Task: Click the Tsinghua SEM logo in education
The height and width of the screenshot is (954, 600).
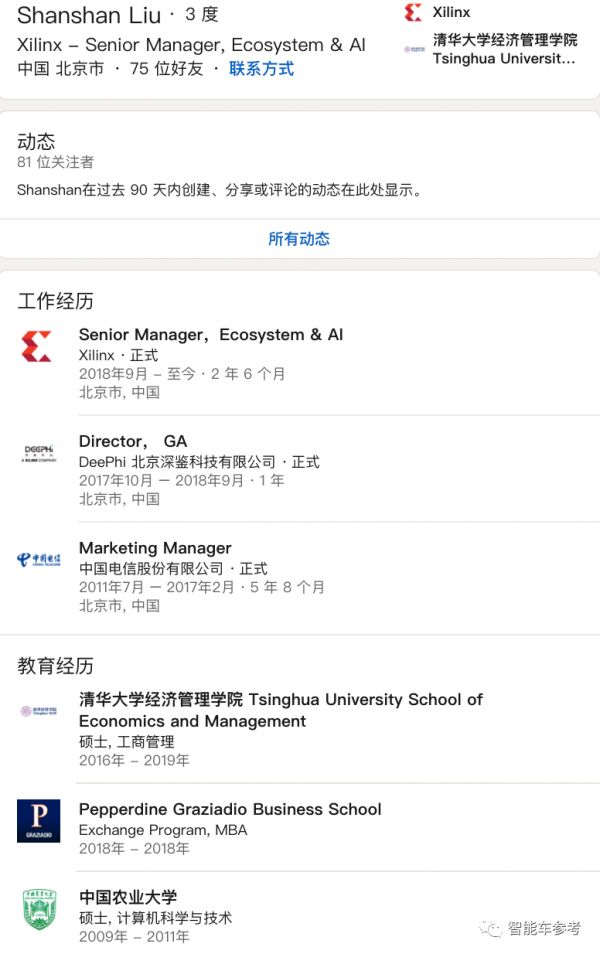Action: (38, 711)
